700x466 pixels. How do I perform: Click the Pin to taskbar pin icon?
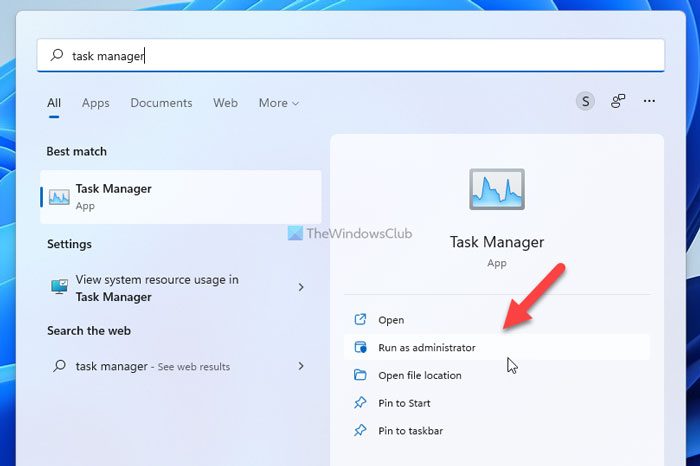click(x=360, y=430)
